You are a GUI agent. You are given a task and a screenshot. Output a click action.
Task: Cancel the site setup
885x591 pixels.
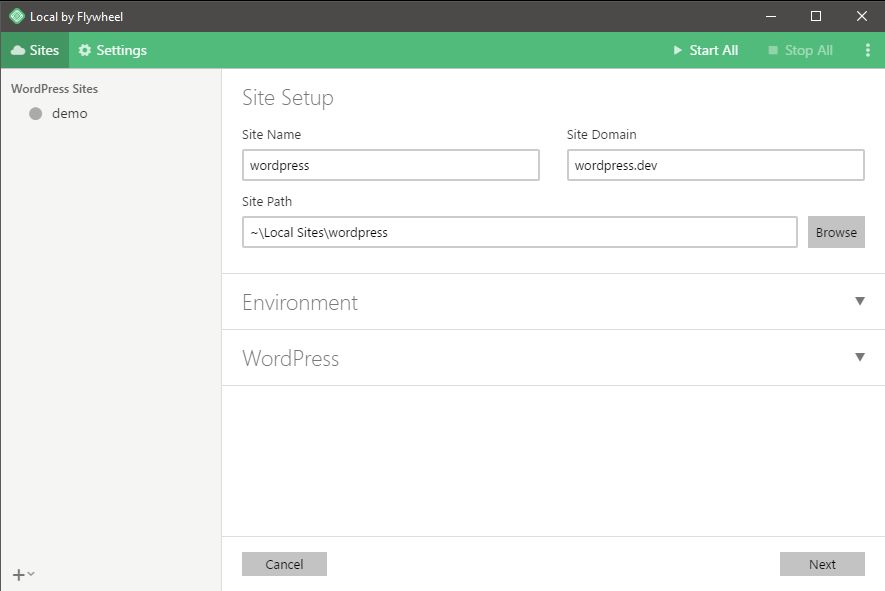click(284, 564)
